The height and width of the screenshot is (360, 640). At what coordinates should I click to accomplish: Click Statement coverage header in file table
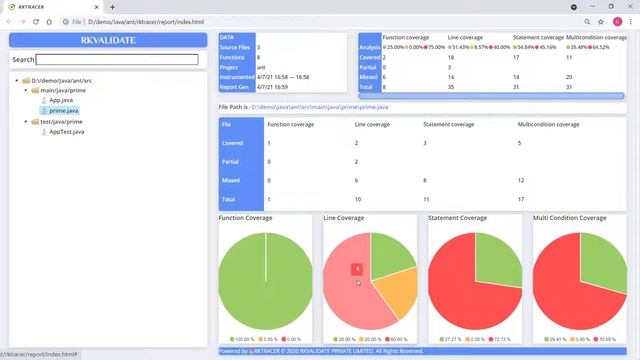[x=449, y=124]
